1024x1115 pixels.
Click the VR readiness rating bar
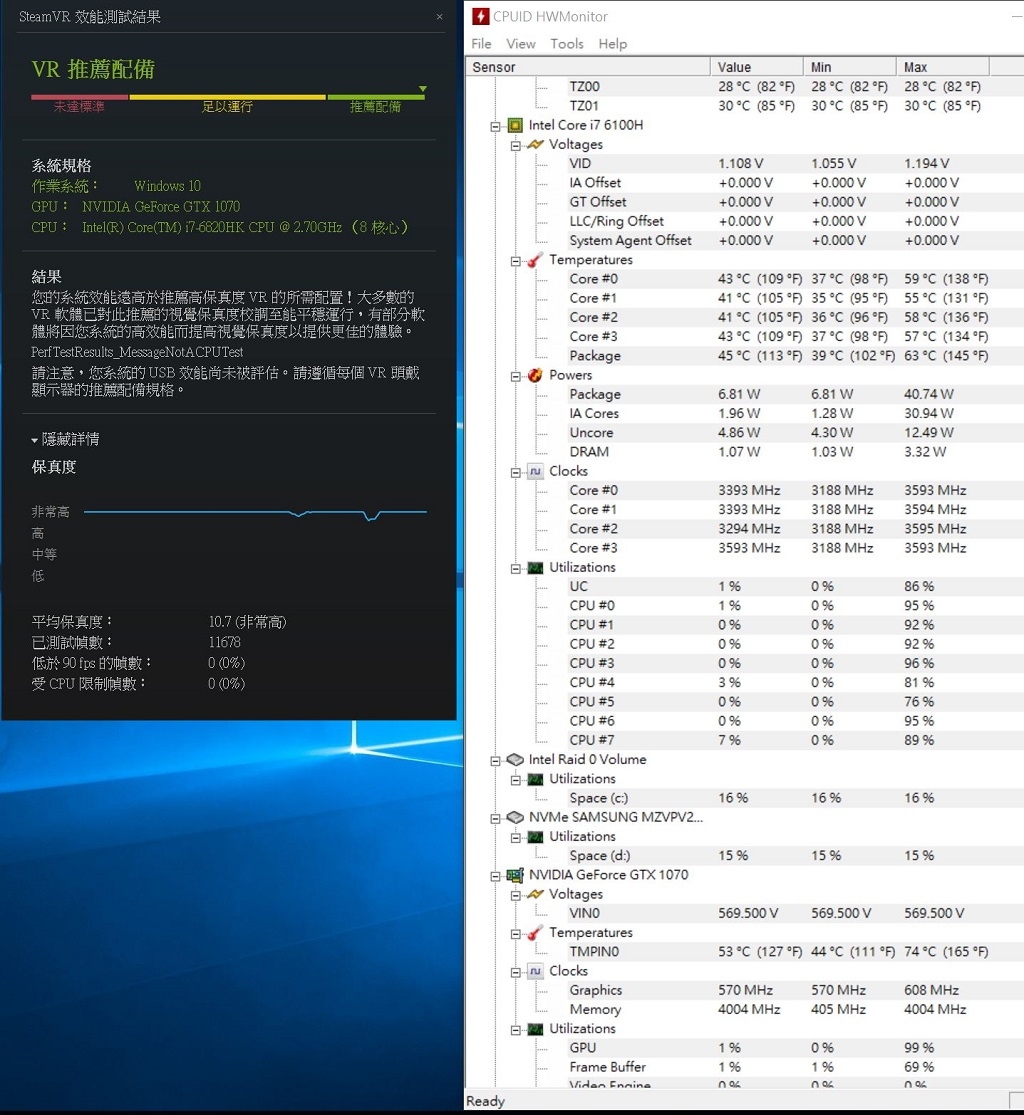pyautogui.click(x=228, y=97)
